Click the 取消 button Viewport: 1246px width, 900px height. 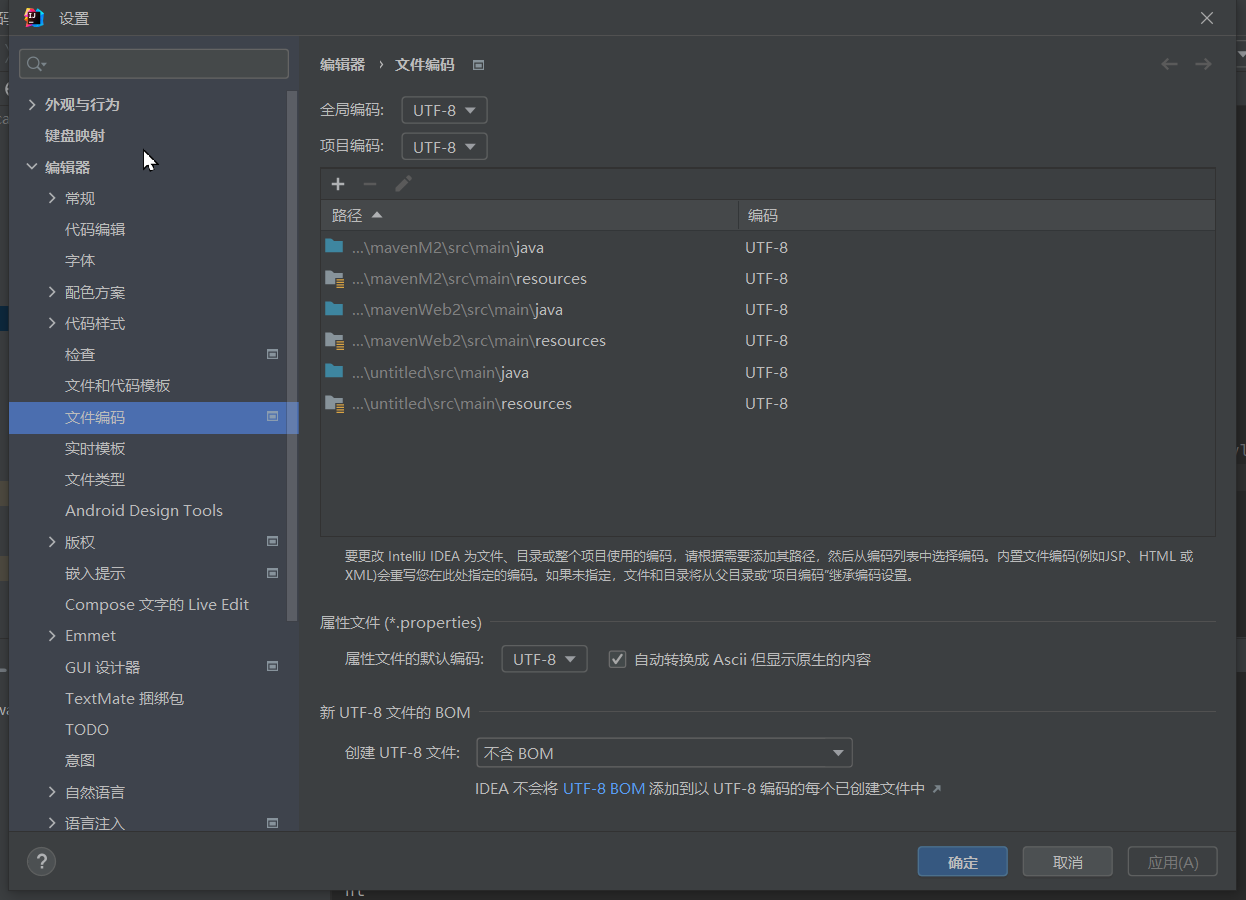tap(1068, 862)
